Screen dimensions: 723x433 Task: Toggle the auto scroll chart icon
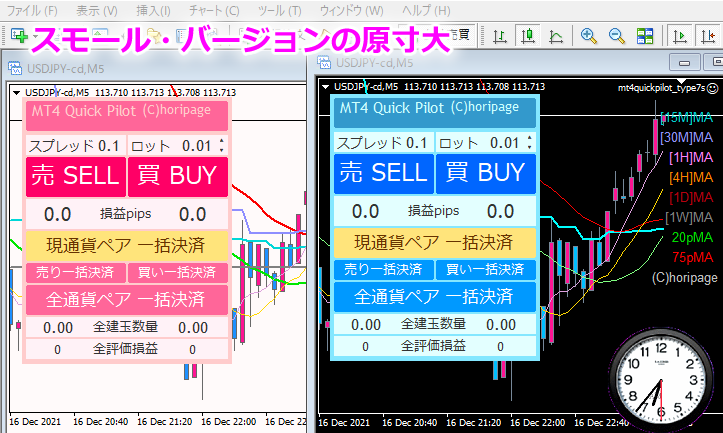click(x=680, y=36)
